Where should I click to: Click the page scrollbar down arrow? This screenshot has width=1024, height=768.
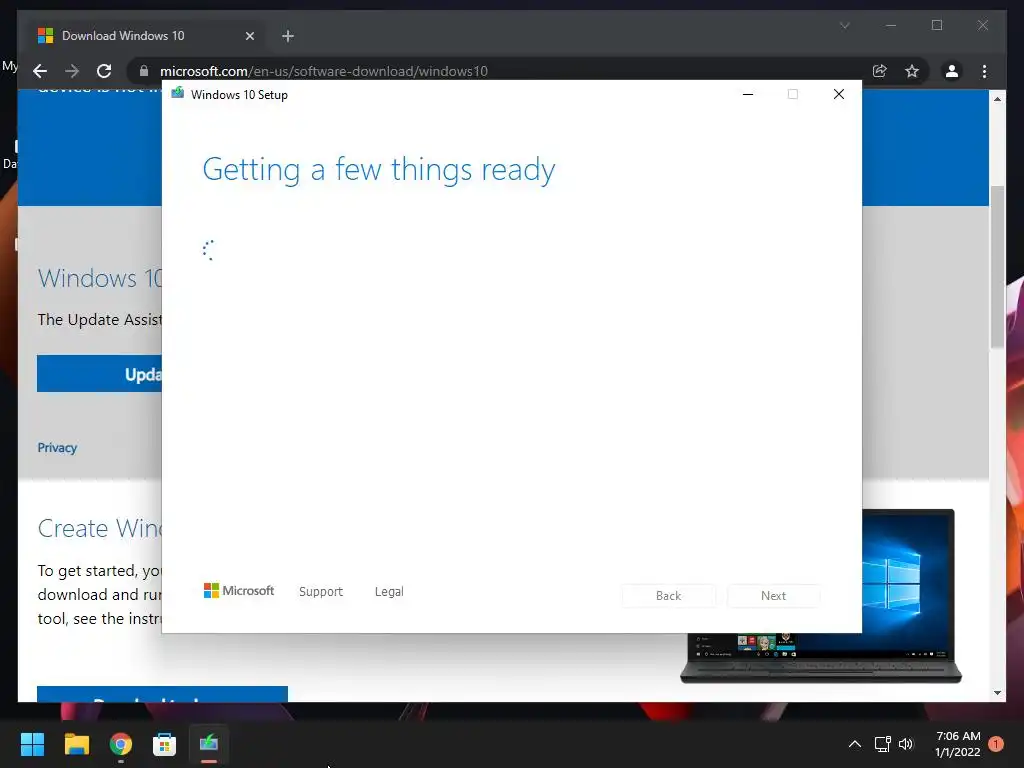click(997, 693)
